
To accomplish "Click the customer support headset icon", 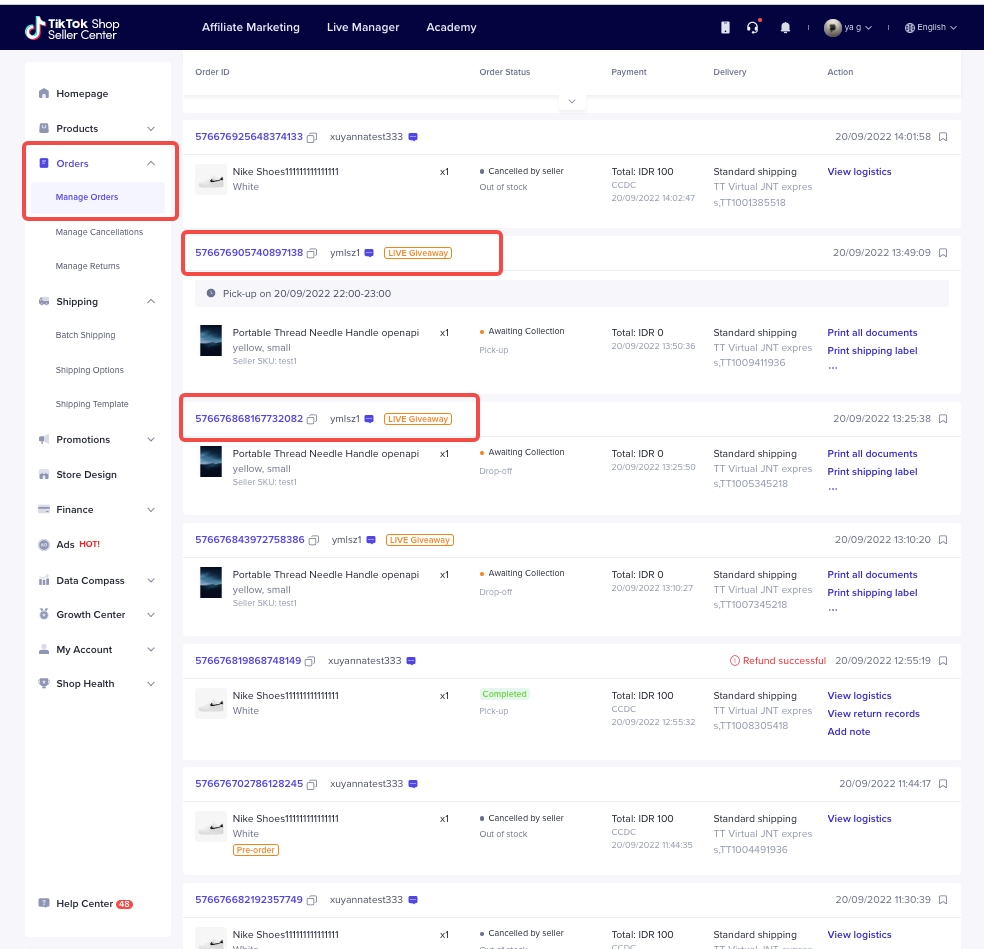I will click(753, 28).
